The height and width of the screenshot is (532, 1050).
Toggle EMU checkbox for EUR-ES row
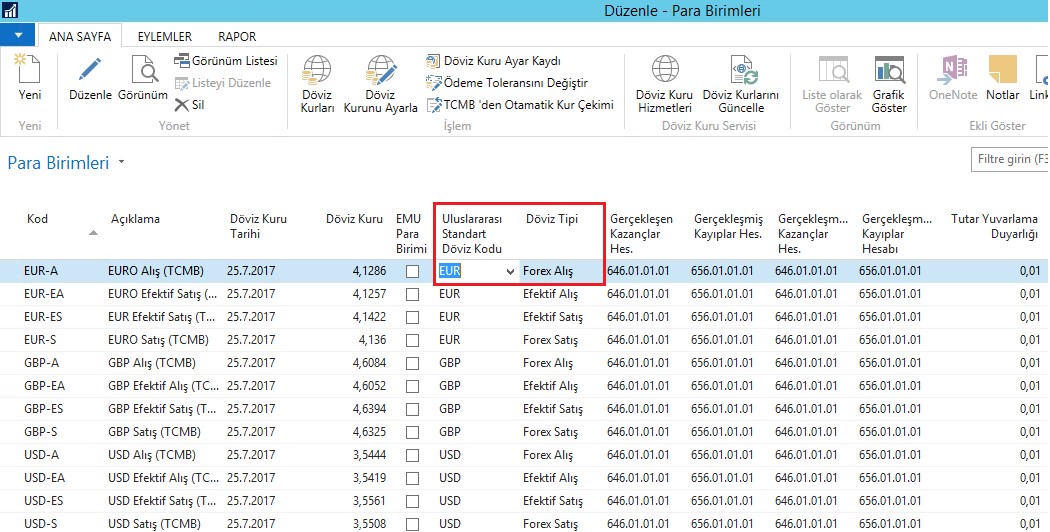tap(412, 317)
